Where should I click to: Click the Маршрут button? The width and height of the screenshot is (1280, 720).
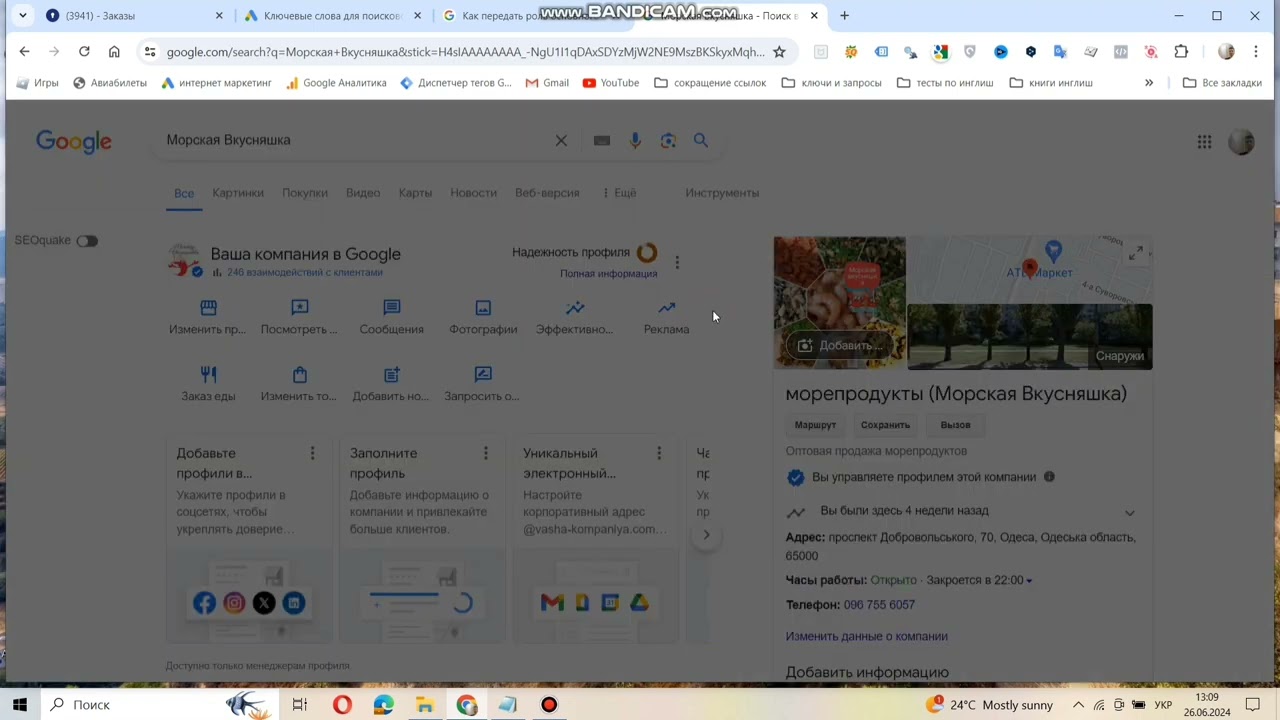815,425
